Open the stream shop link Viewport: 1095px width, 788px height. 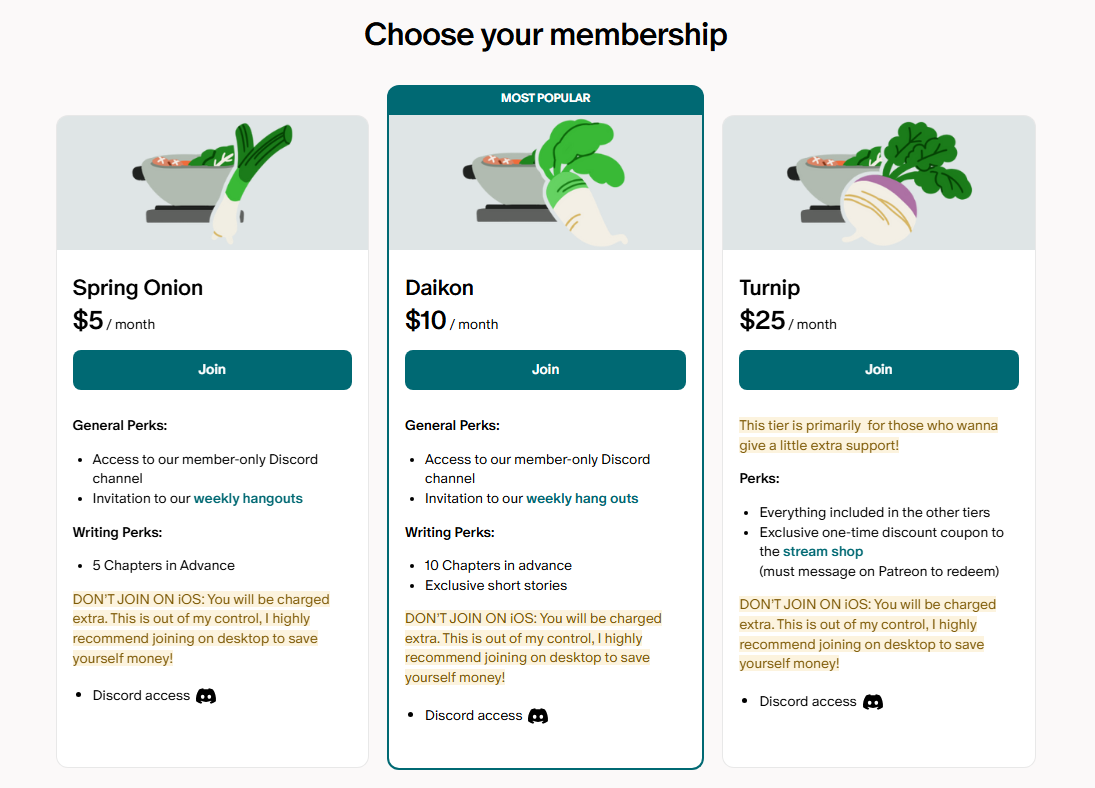point(823,552)
